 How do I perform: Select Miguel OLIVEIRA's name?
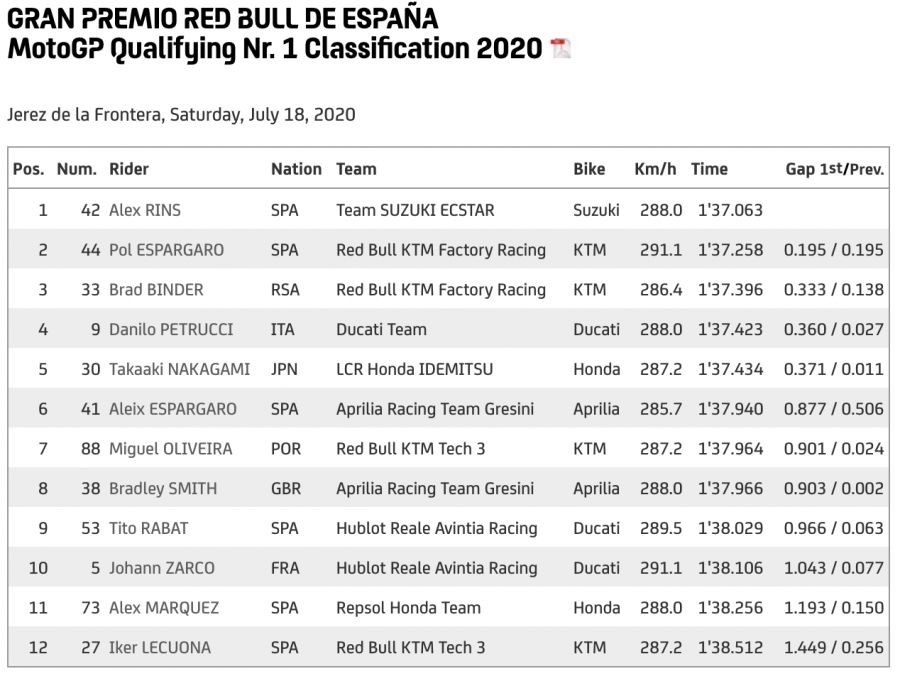(170, 449)
